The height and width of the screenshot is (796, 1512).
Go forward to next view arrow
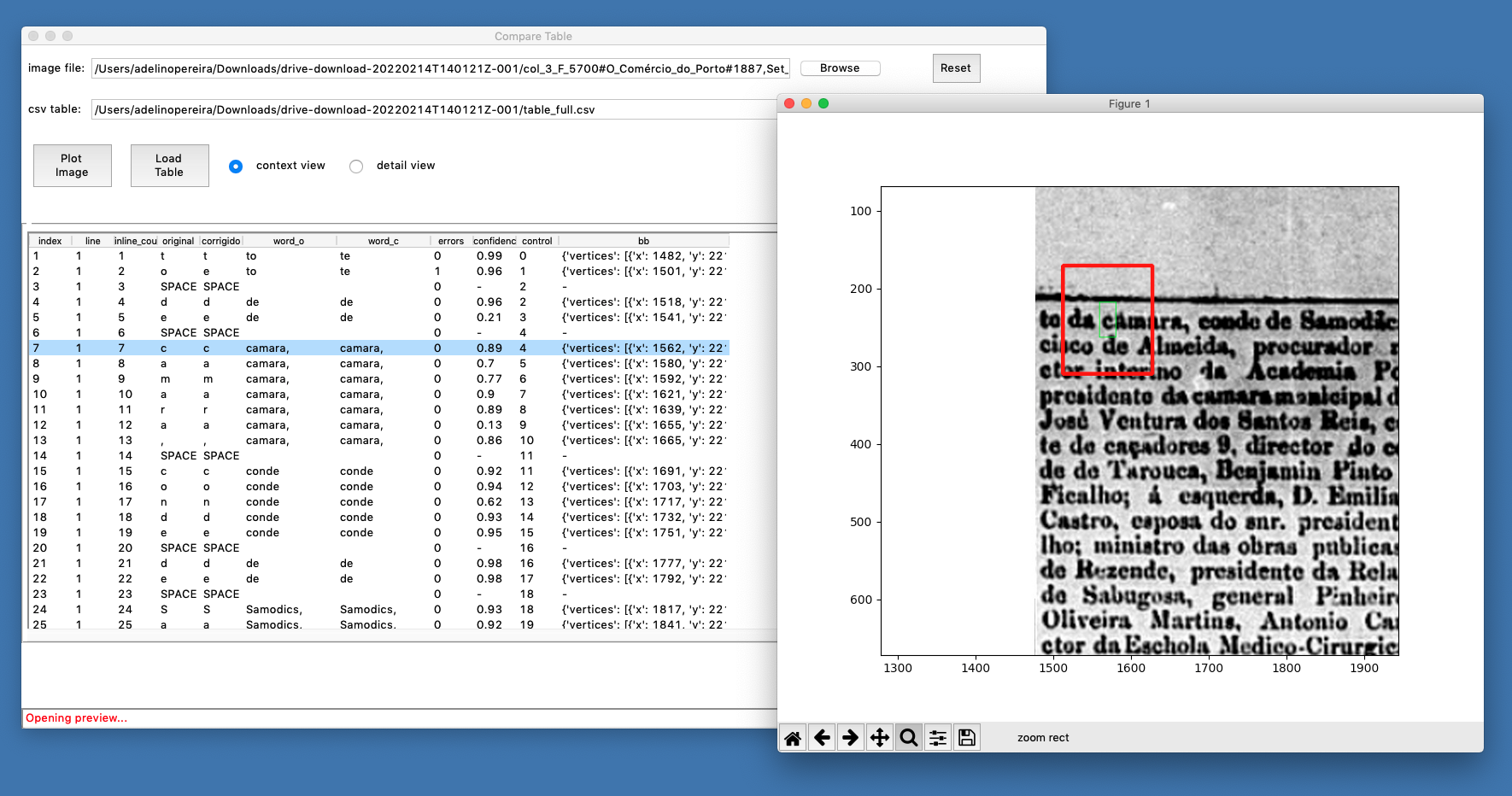click(x=851, y=738)
